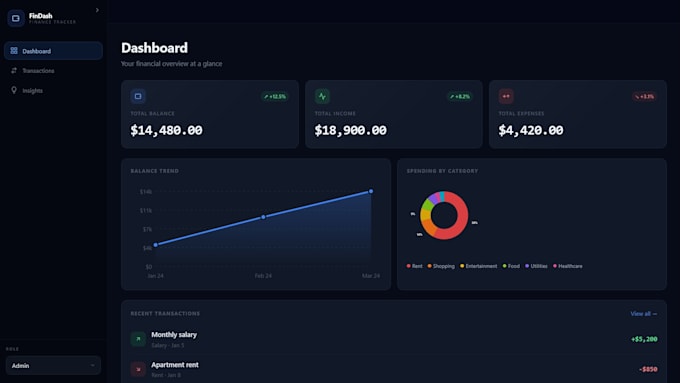The image size is (680, 383).
Task: Open the Admin role dropdown
Action: tap(53, 366)
